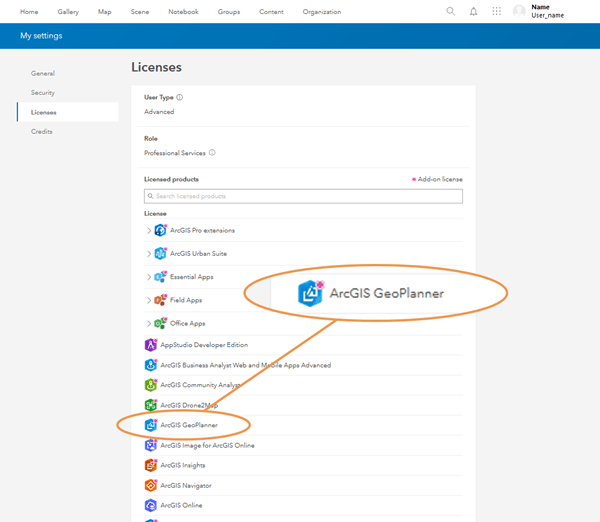Click the ArcGIS Insights icon
The width and height of the screenshot is (600, 522).
point(151,465)
